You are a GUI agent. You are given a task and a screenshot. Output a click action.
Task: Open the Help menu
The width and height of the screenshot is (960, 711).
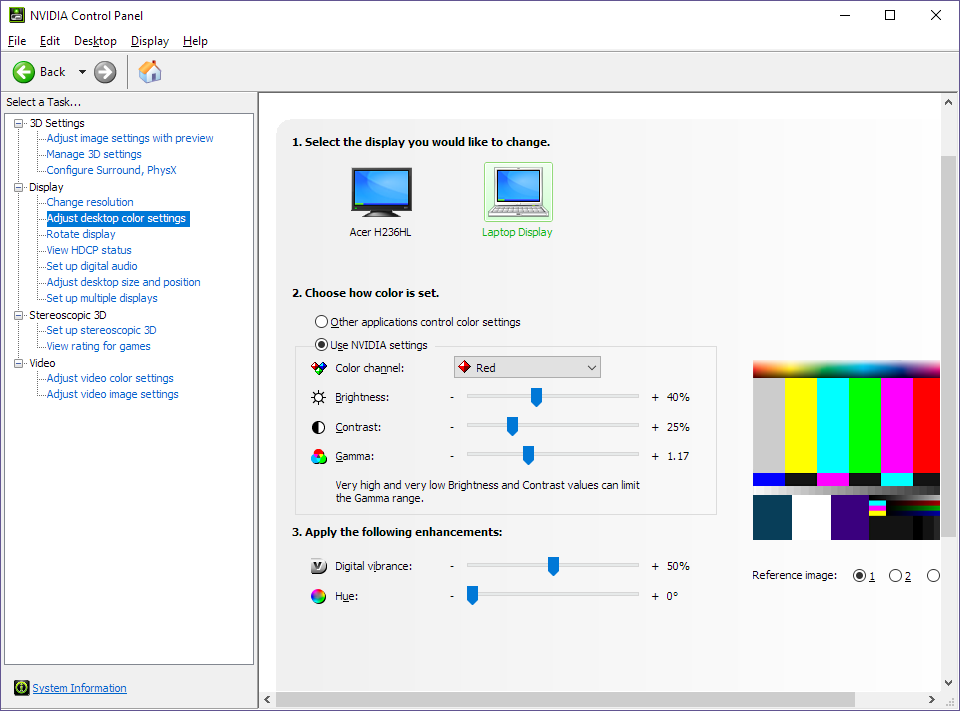pos(195,41)
